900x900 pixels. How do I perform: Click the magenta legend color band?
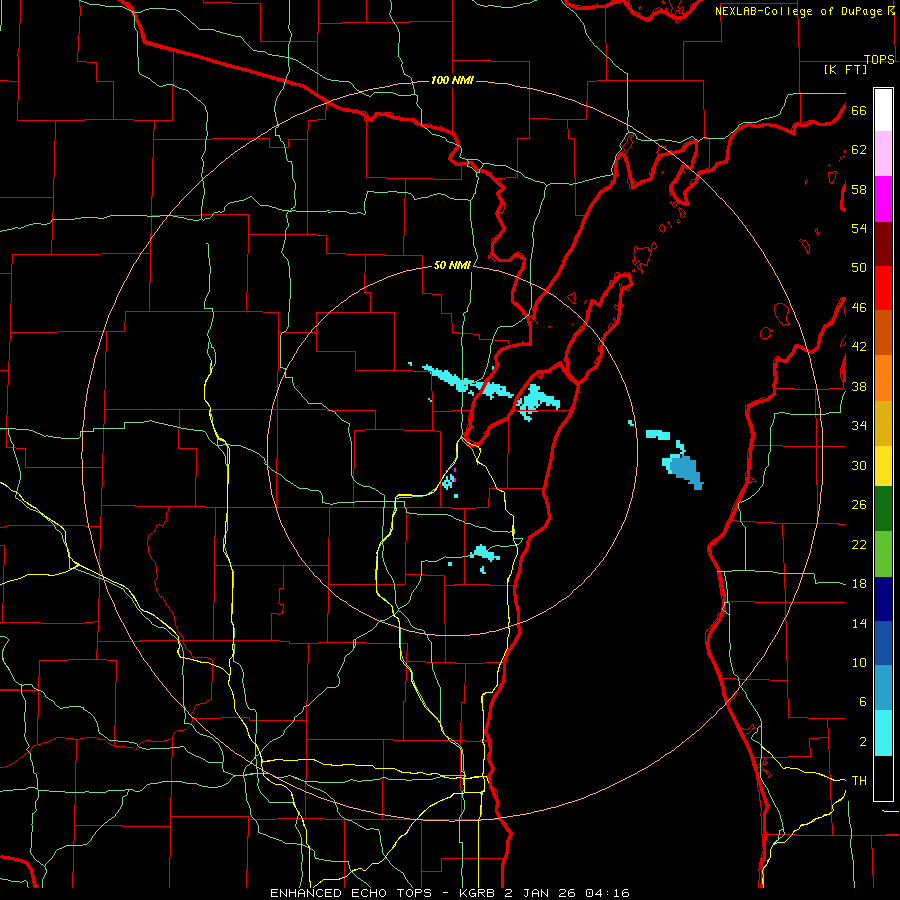883,199
